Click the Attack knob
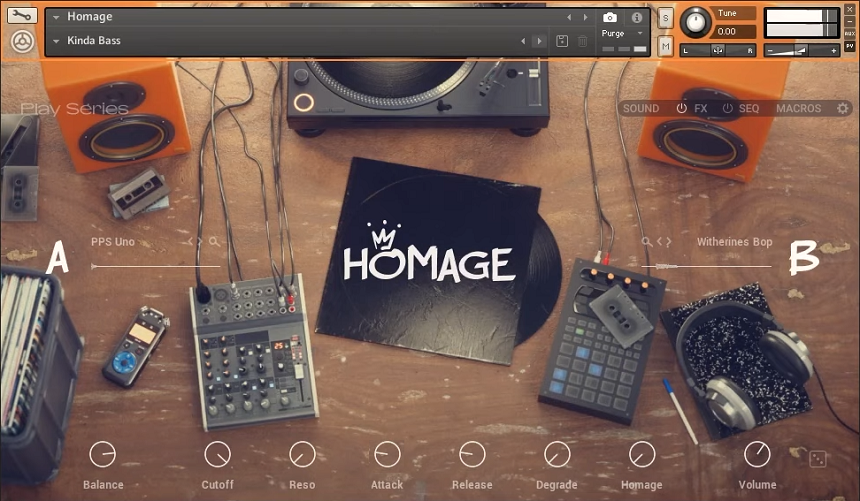Screen dimensions: 860x501 [x=387, y=454]
